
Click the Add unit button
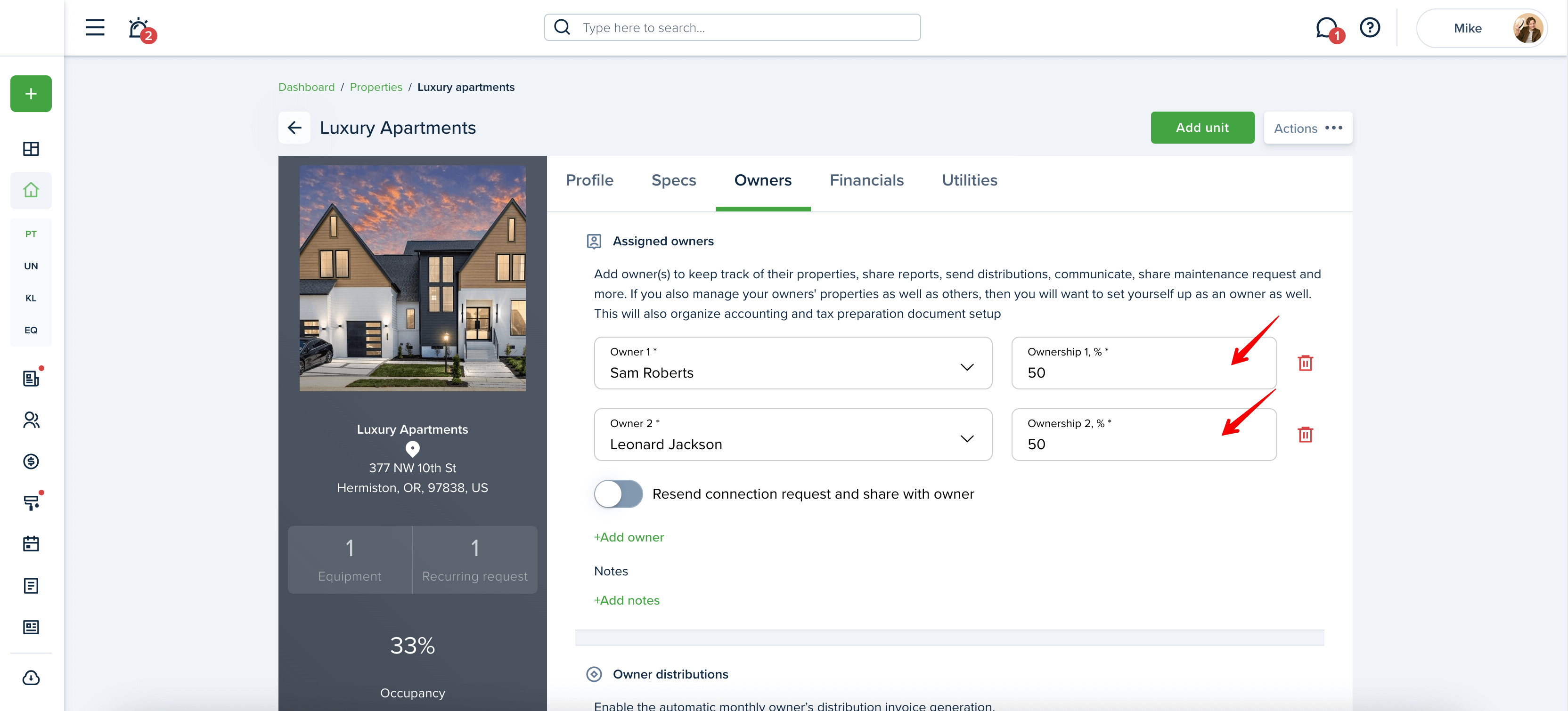tap(1202, 128)
